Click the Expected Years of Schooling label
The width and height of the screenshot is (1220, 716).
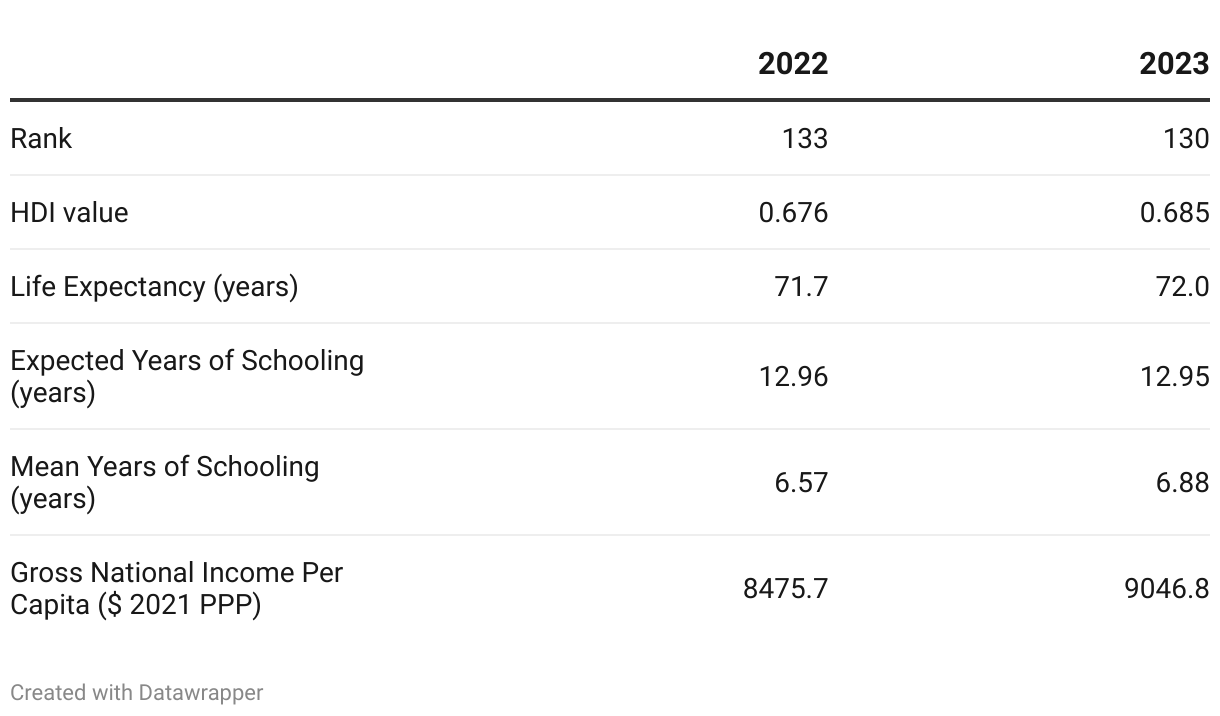(x=187, y=376)
